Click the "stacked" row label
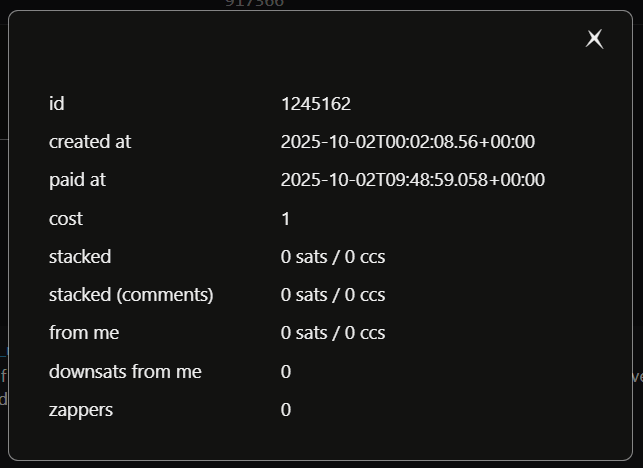643x468 pixels. pos(80,257)
